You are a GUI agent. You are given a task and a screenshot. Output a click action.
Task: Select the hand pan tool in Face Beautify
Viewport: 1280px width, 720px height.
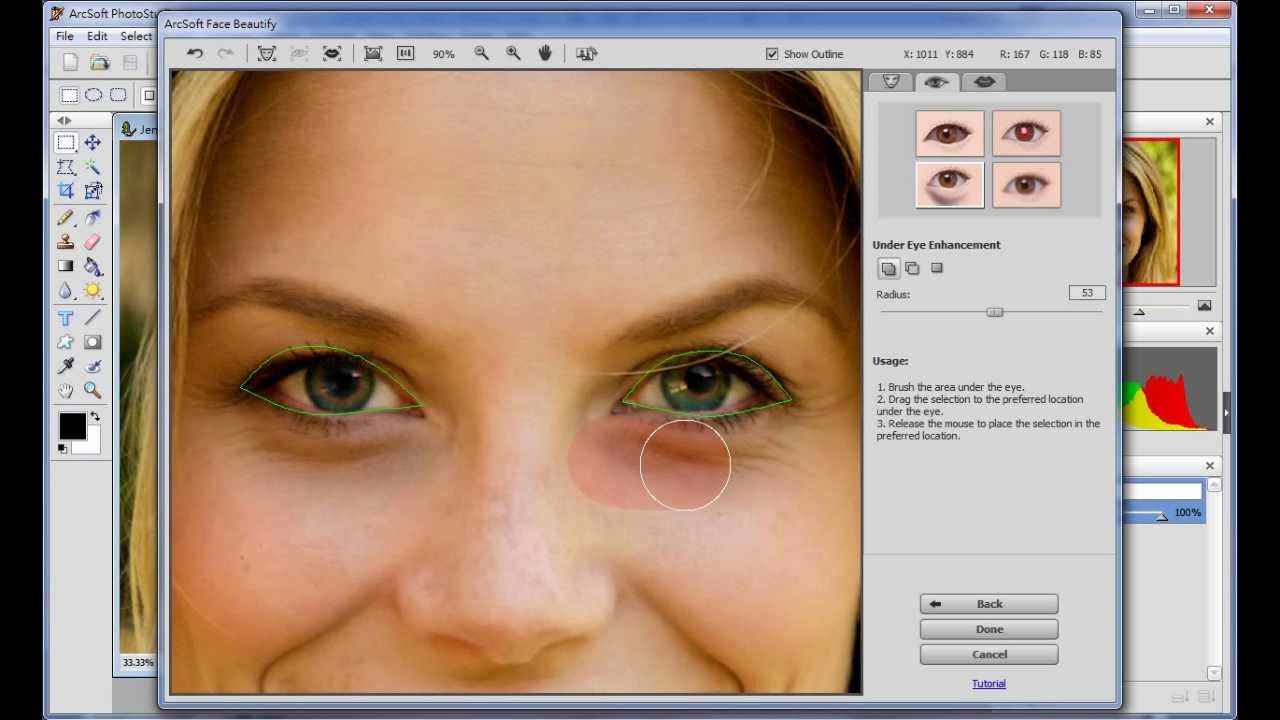point(545,54)
